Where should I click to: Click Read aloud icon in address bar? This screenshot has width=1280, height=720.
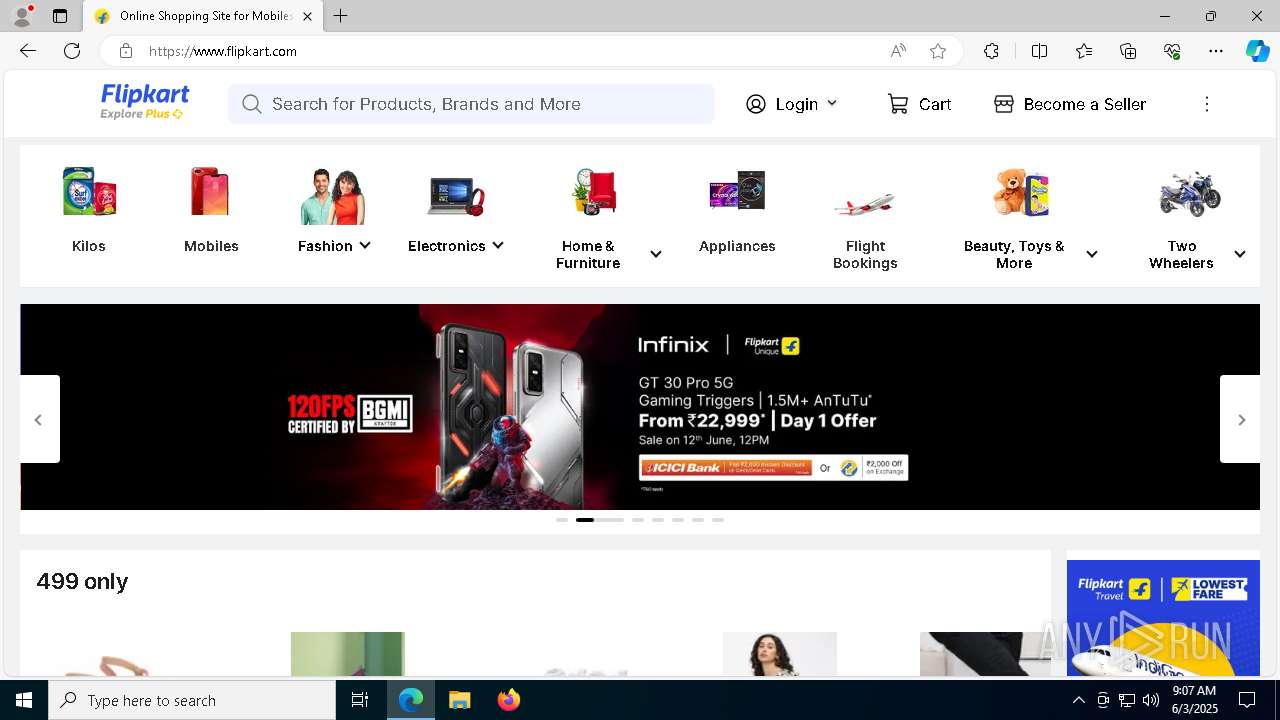click(898, 51)
